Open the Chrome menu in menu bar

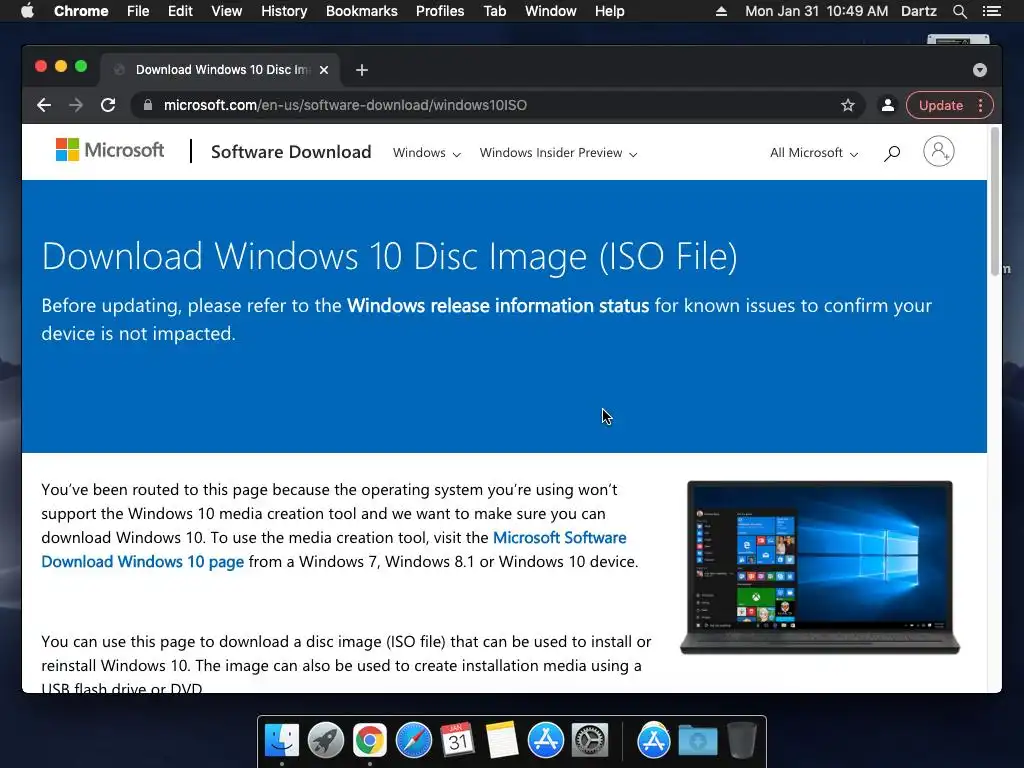point(81,11)
